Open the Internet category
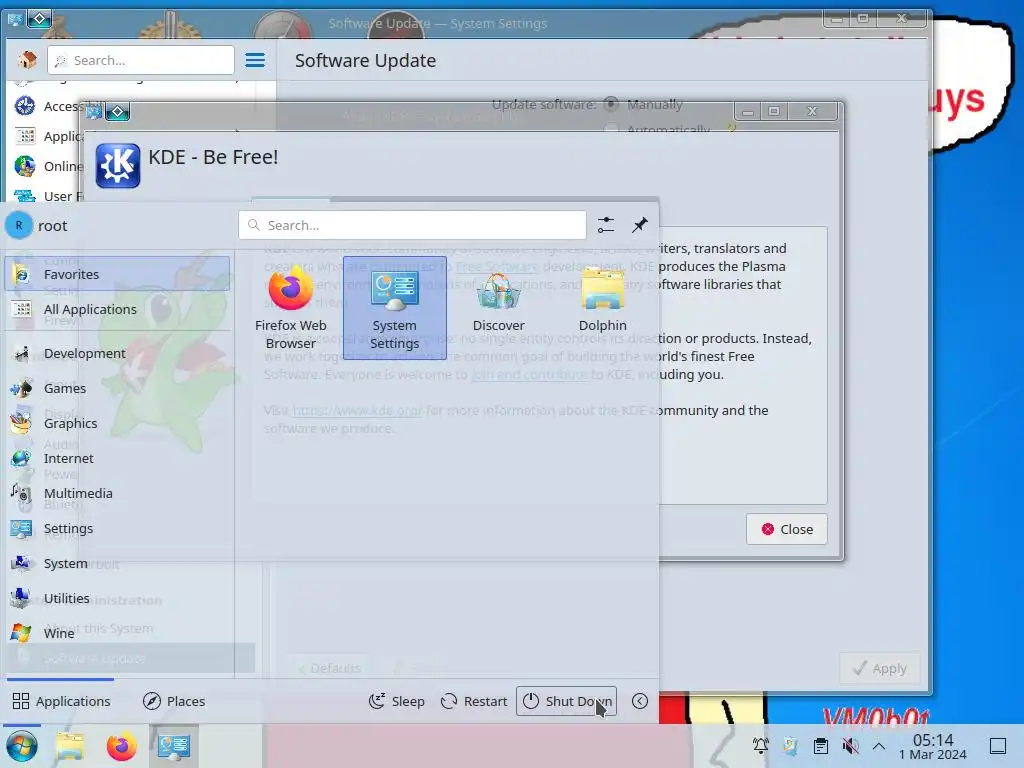 [118, 458]
